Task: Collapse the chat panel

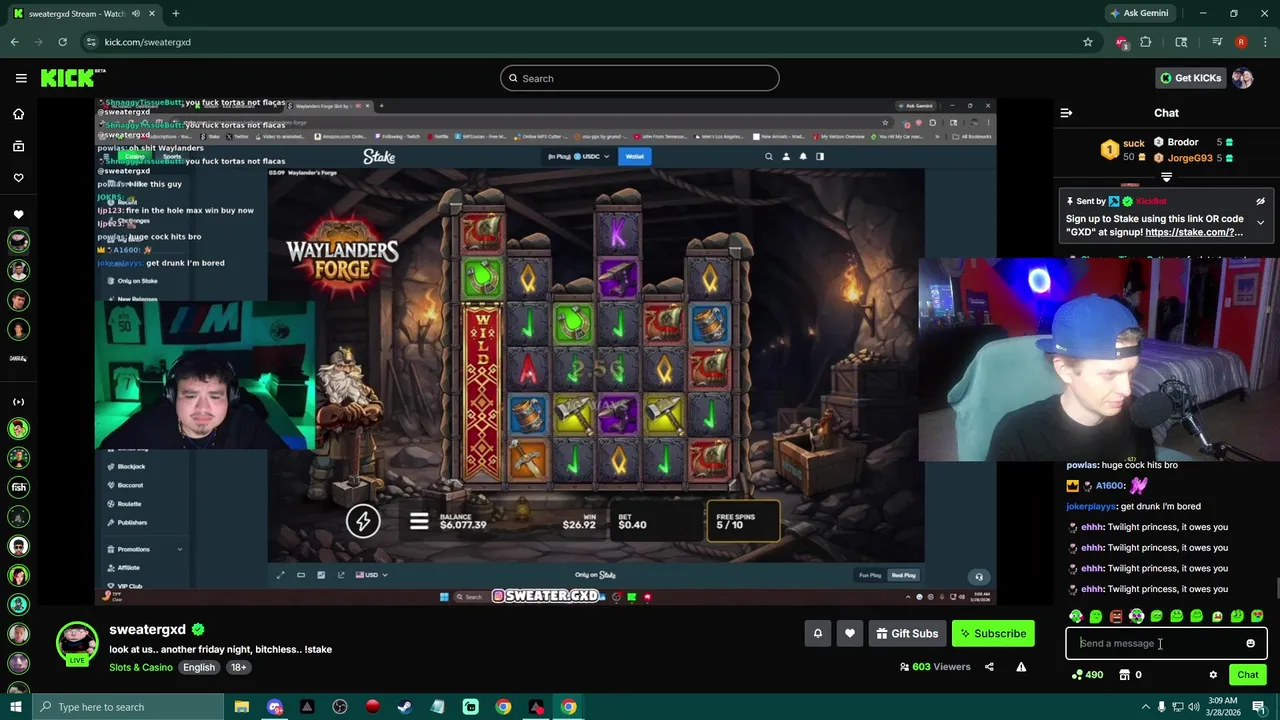Action: click(x=1066, y=113)
